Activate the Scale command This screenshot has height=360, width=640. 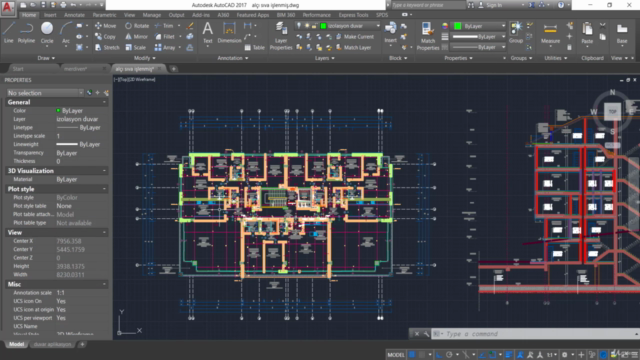[x=136, y=47]
